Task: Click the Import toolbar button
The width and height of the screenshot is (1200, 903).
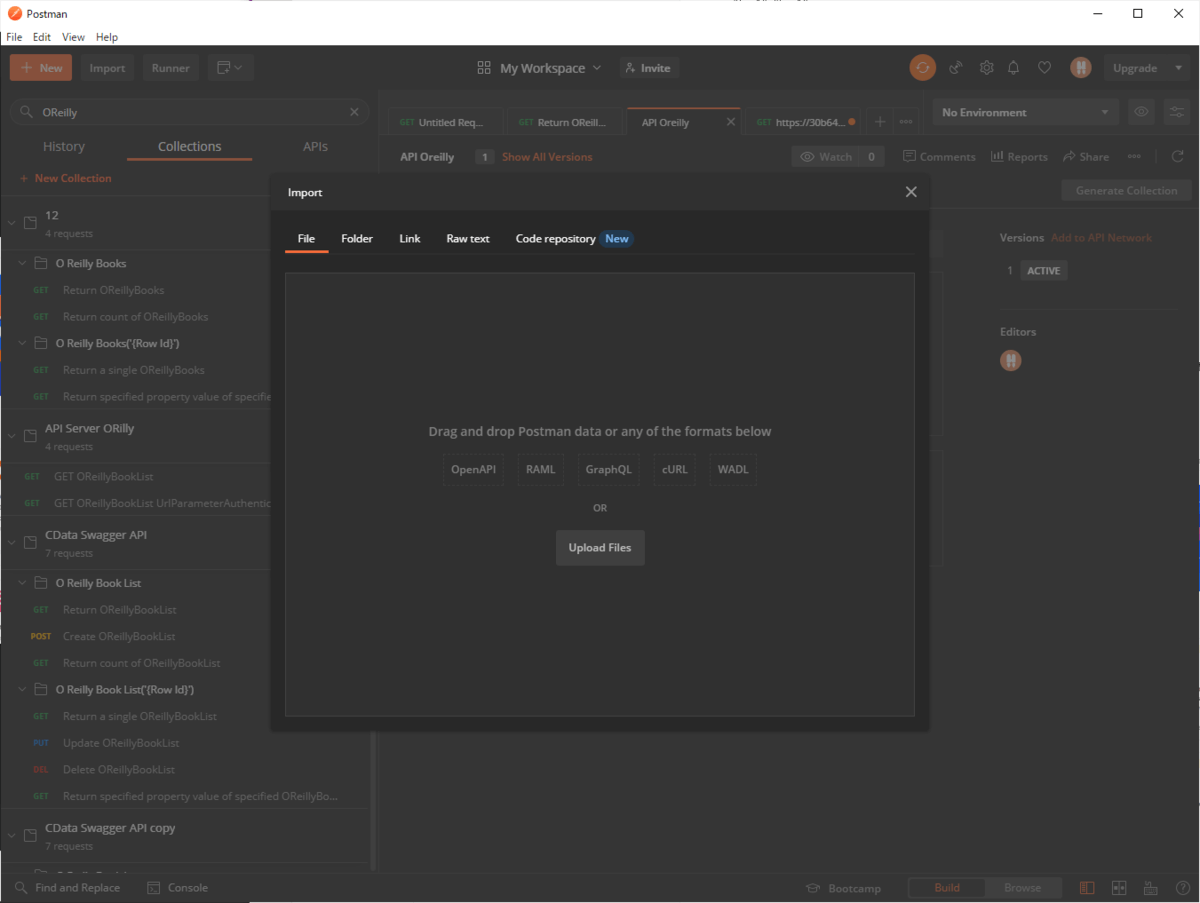Action: [107, 68]
